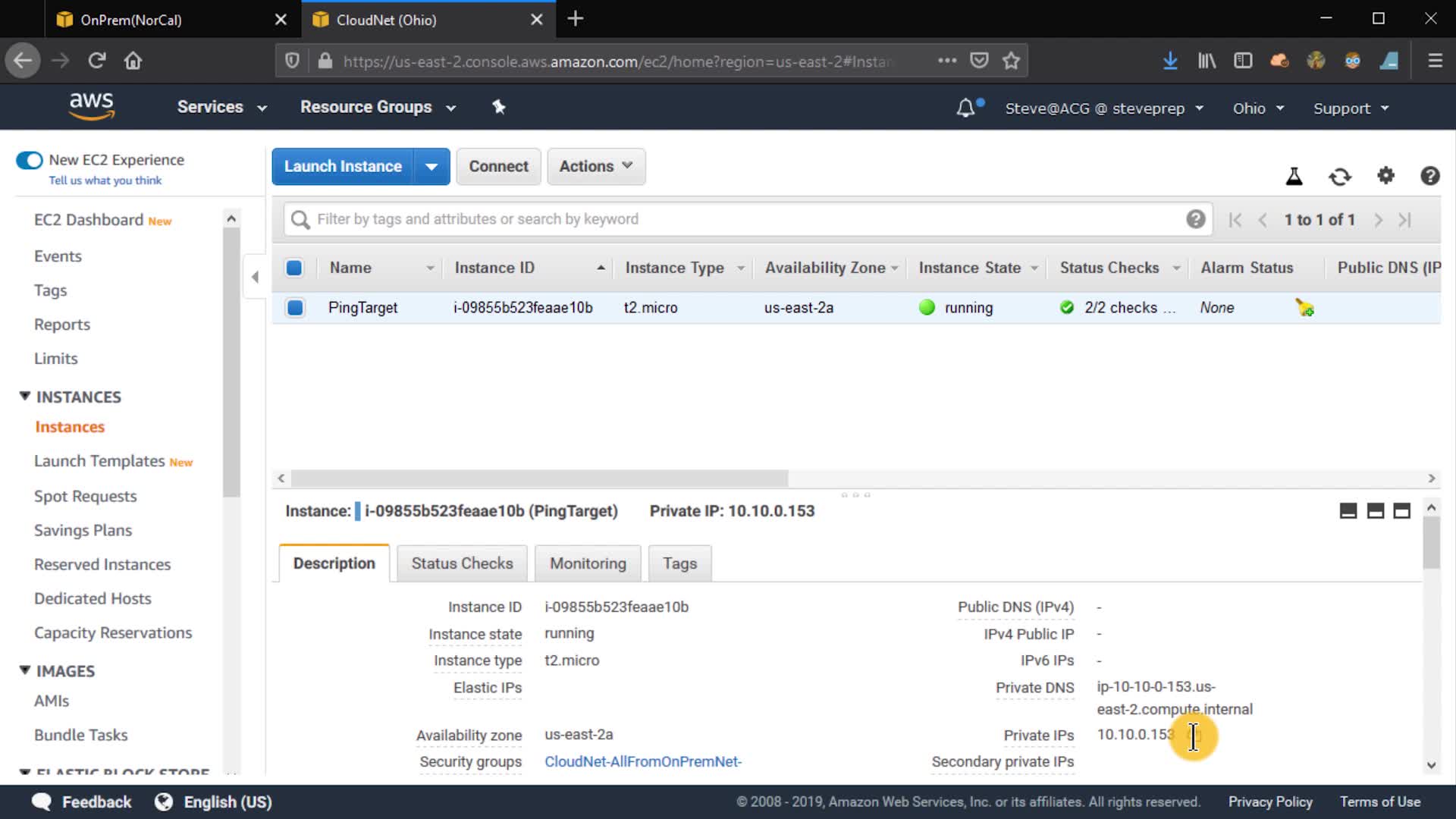Maximize the details pane using the rightmost layout icon

tap(1401, 511)
